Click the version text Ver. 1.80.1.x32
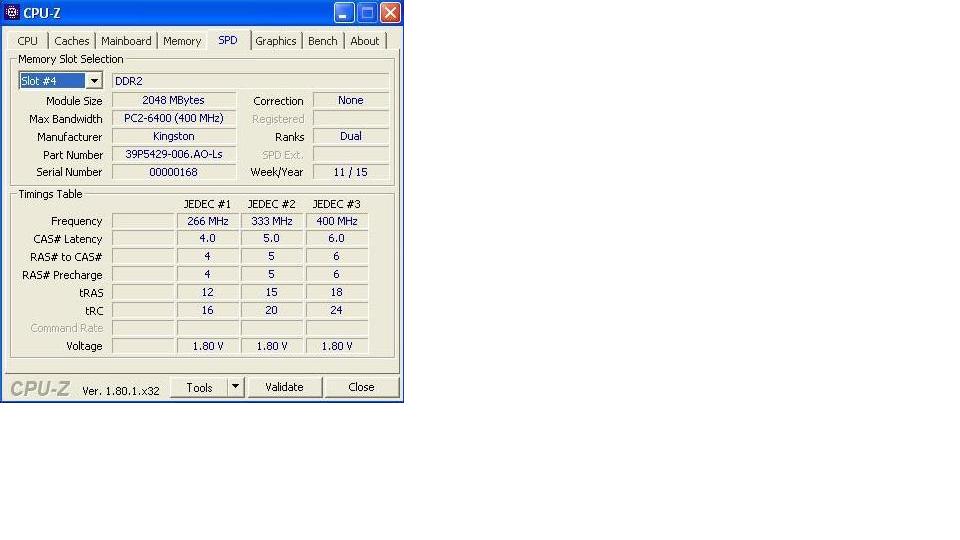This screenshot has height=540, width=960. [x=121, y=391]
